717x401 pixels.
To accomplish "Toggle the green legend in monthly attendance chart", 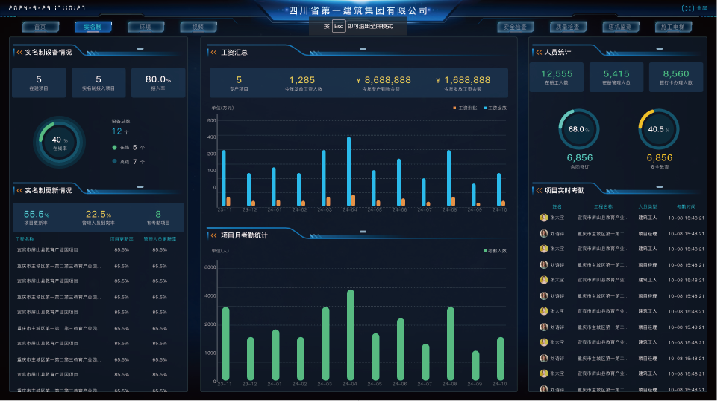I will pos(485,252).
